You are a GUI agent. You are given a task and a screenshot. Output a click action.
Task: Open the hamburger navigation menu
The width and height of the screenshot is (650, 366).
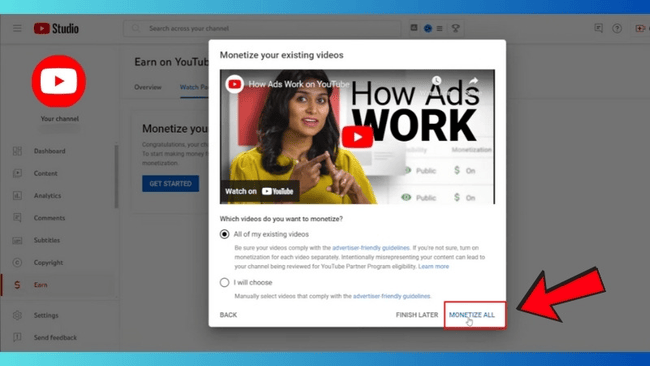point(17,28)
